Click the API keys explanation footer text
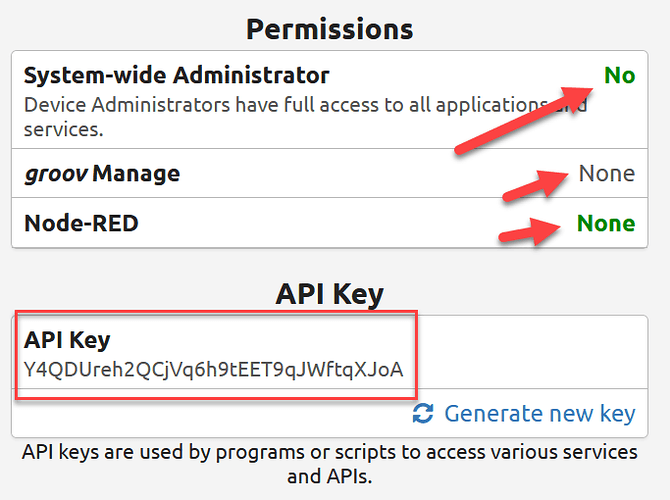 329,464
